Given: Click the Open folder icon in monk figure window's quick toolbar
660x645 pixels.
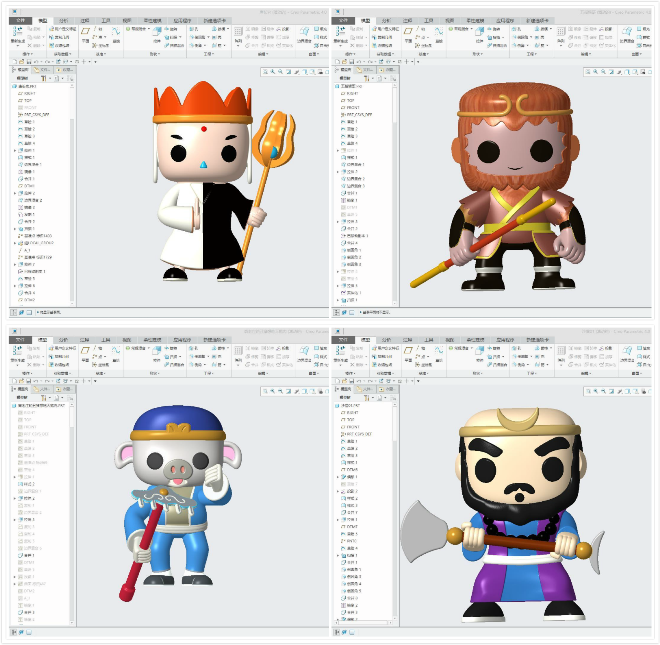Looking at the screenshot, I should [21, 61].
